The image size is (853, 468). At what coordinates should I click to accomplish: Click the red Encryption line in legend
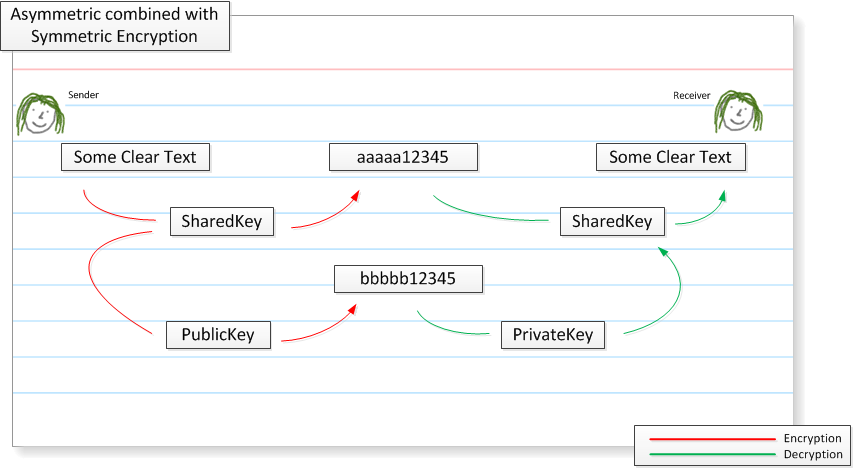point(711,439)
